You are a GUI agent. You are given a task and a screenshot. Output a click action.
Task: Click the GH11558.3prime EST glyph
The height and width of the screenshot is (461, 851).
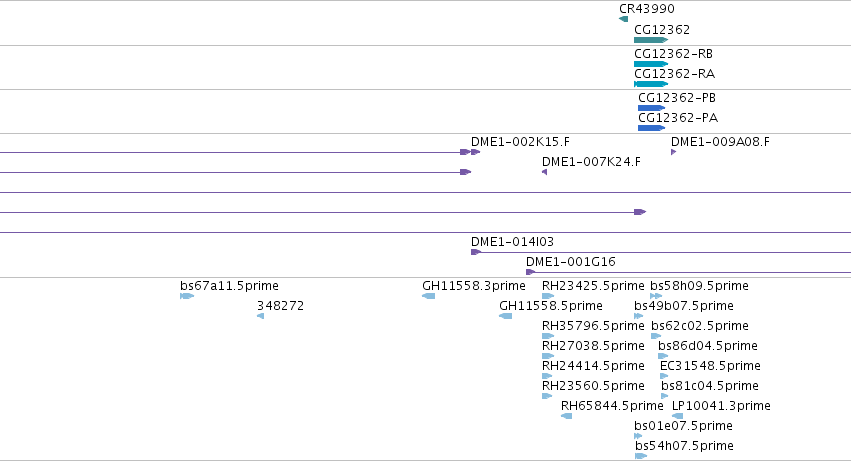[428, 296]
